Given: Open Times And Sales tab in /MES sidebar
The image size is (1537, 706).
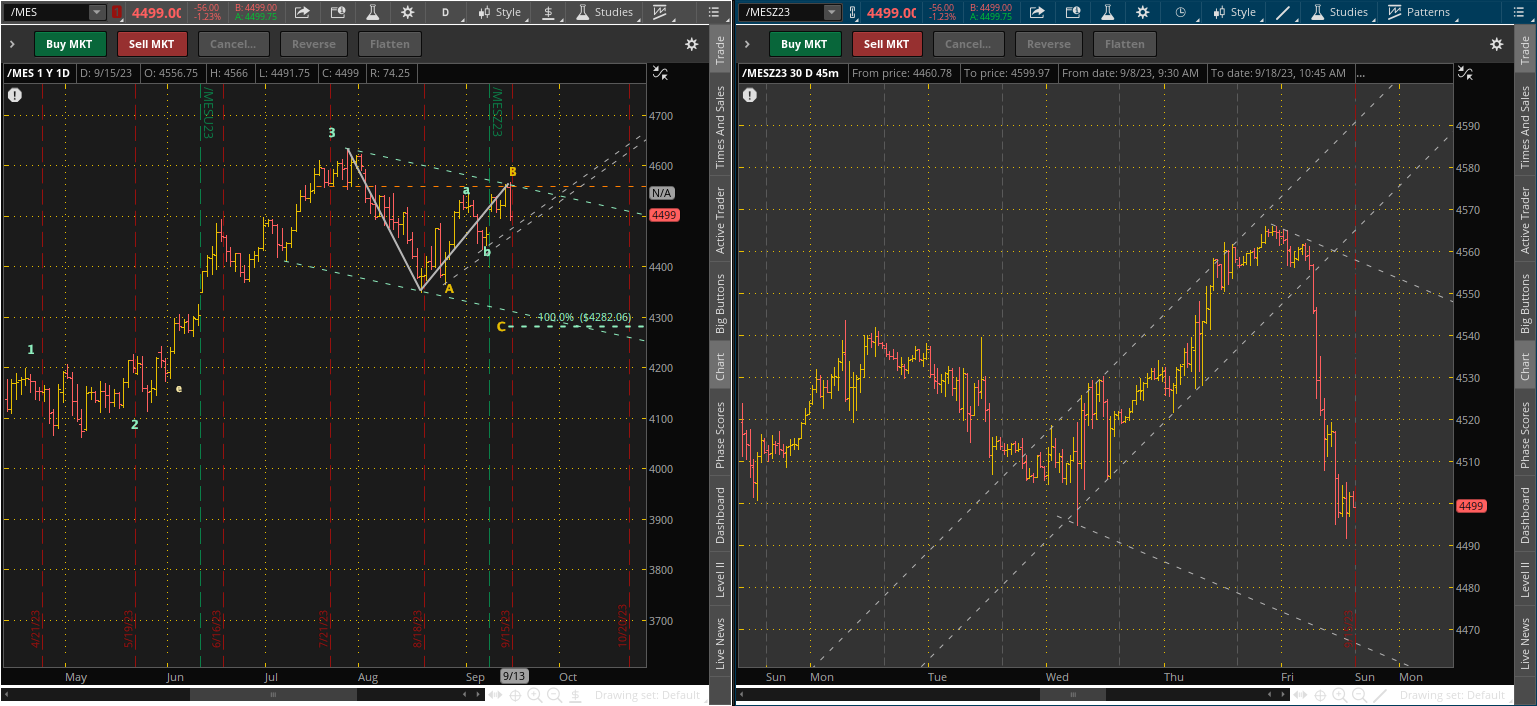Looking at the screenshot, I should point(718,125).
